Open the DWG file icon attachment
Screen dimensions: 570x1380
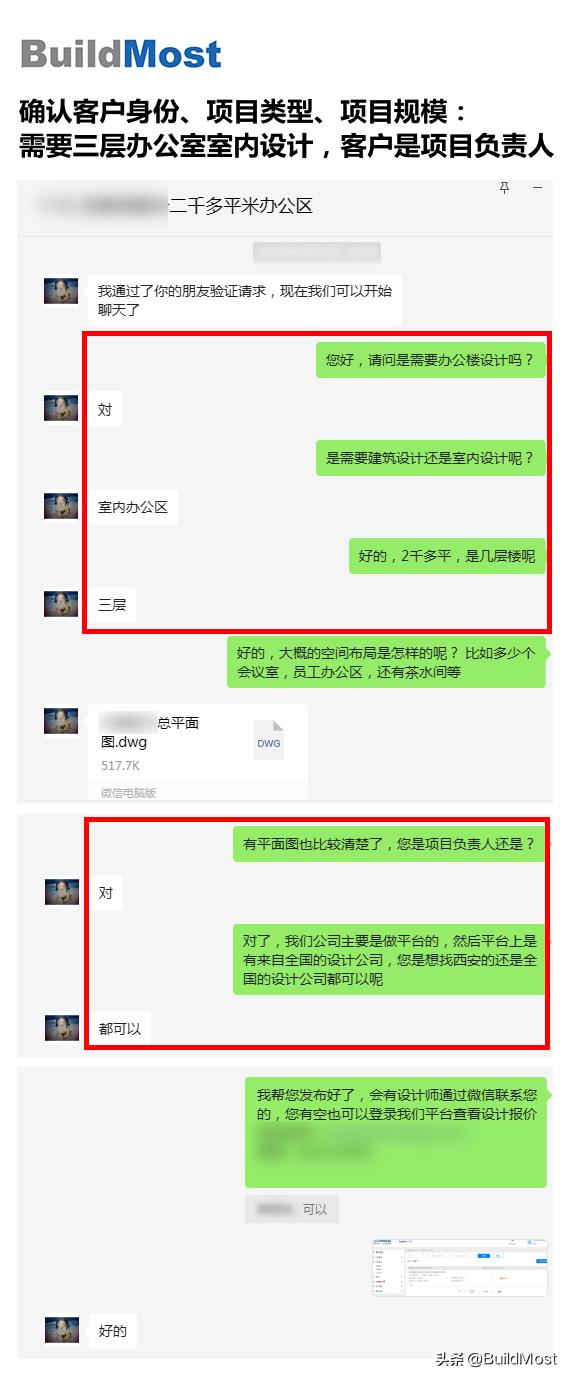[x=269, y=741]
